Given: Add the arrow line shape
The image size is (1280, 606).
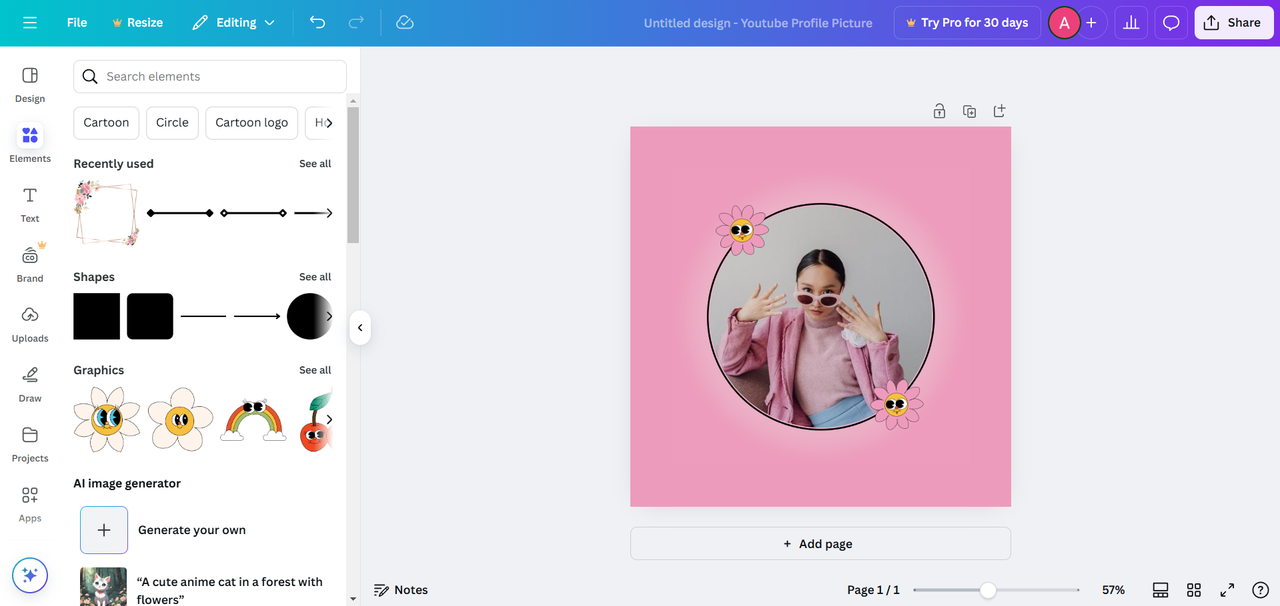Looking at the screenshot, I should pos(257,316).
